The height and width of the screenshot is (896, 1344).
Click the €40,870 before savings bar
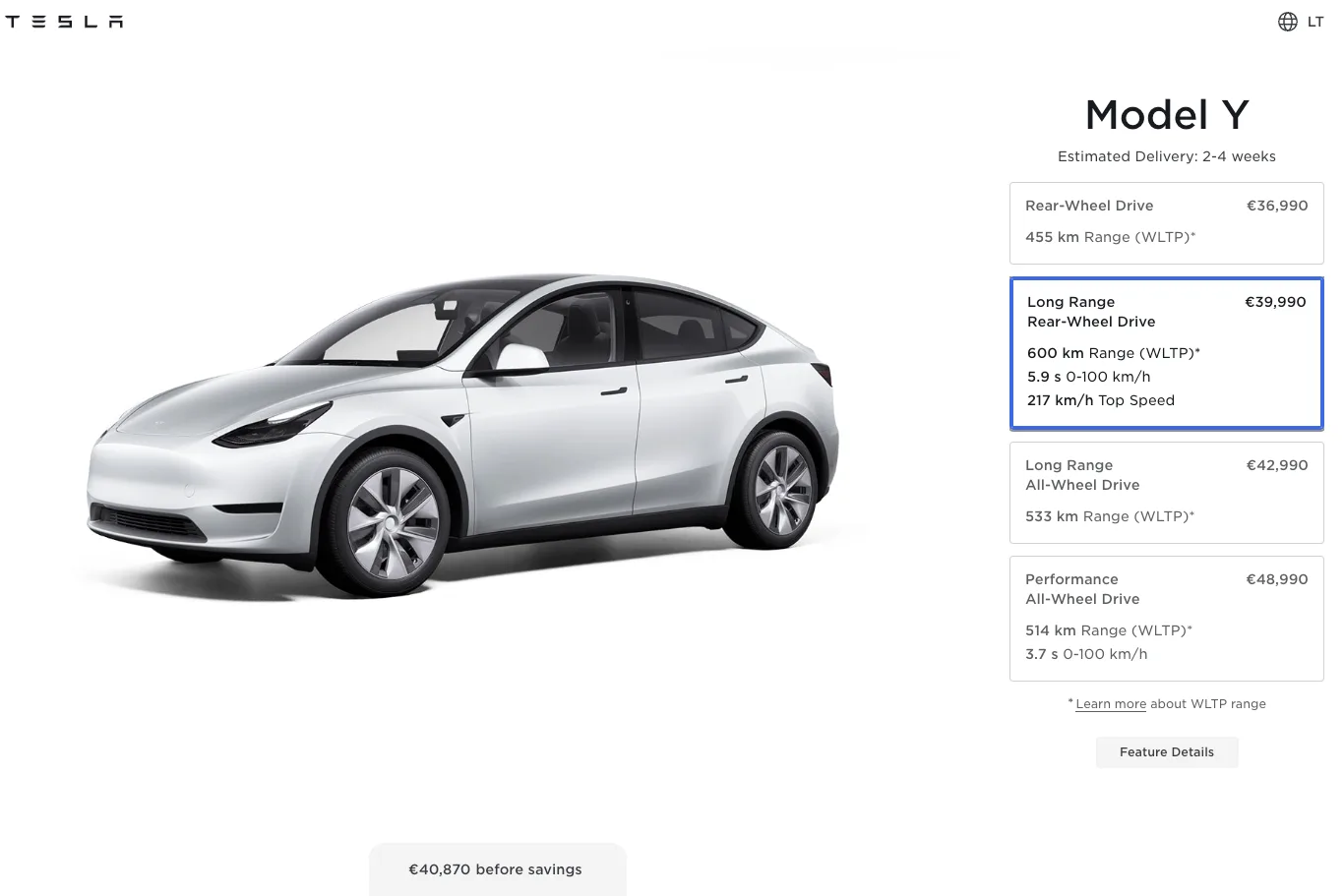(497, 869)
